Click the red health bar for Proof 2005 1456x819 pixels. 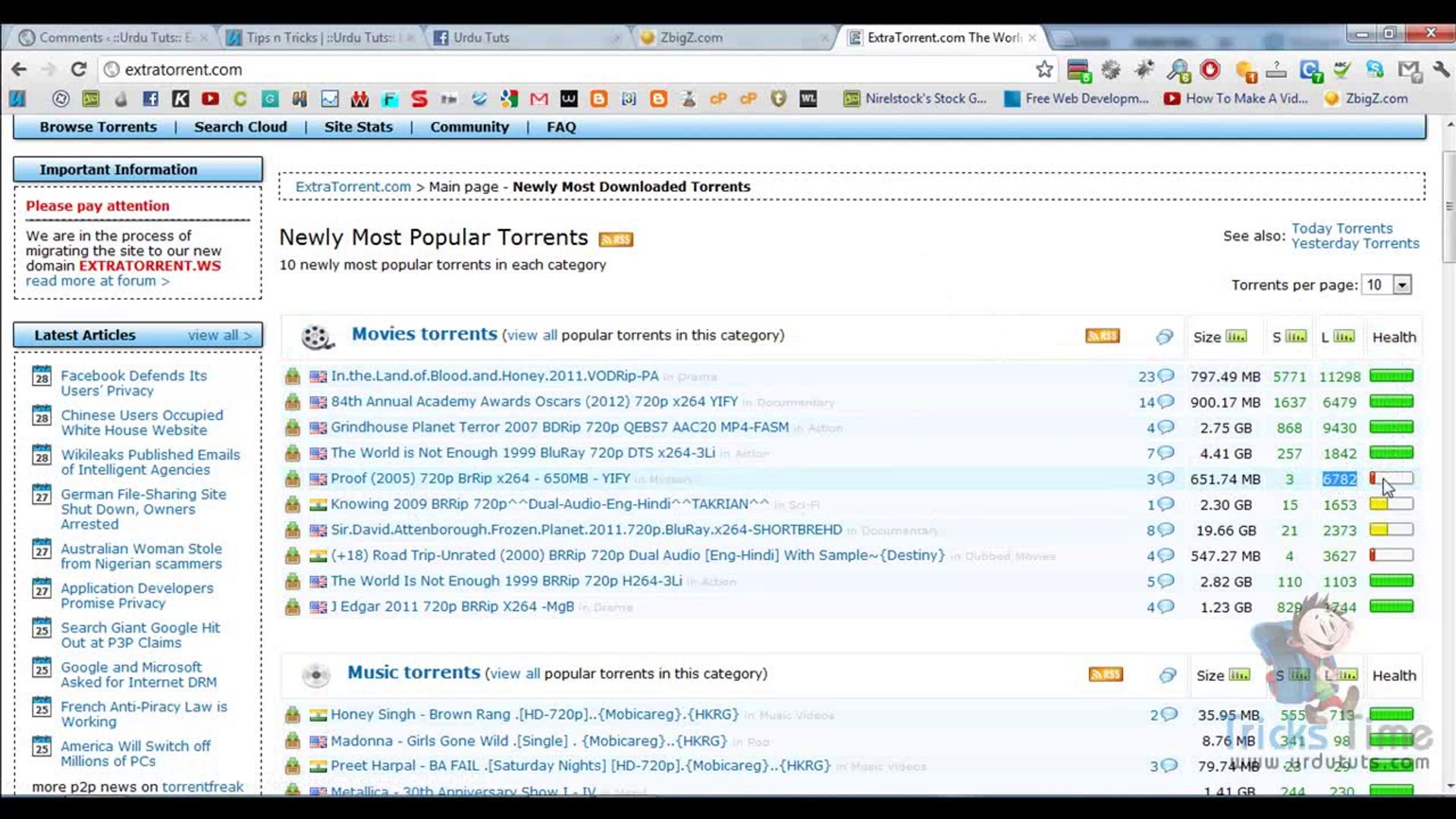[1392, 479]
